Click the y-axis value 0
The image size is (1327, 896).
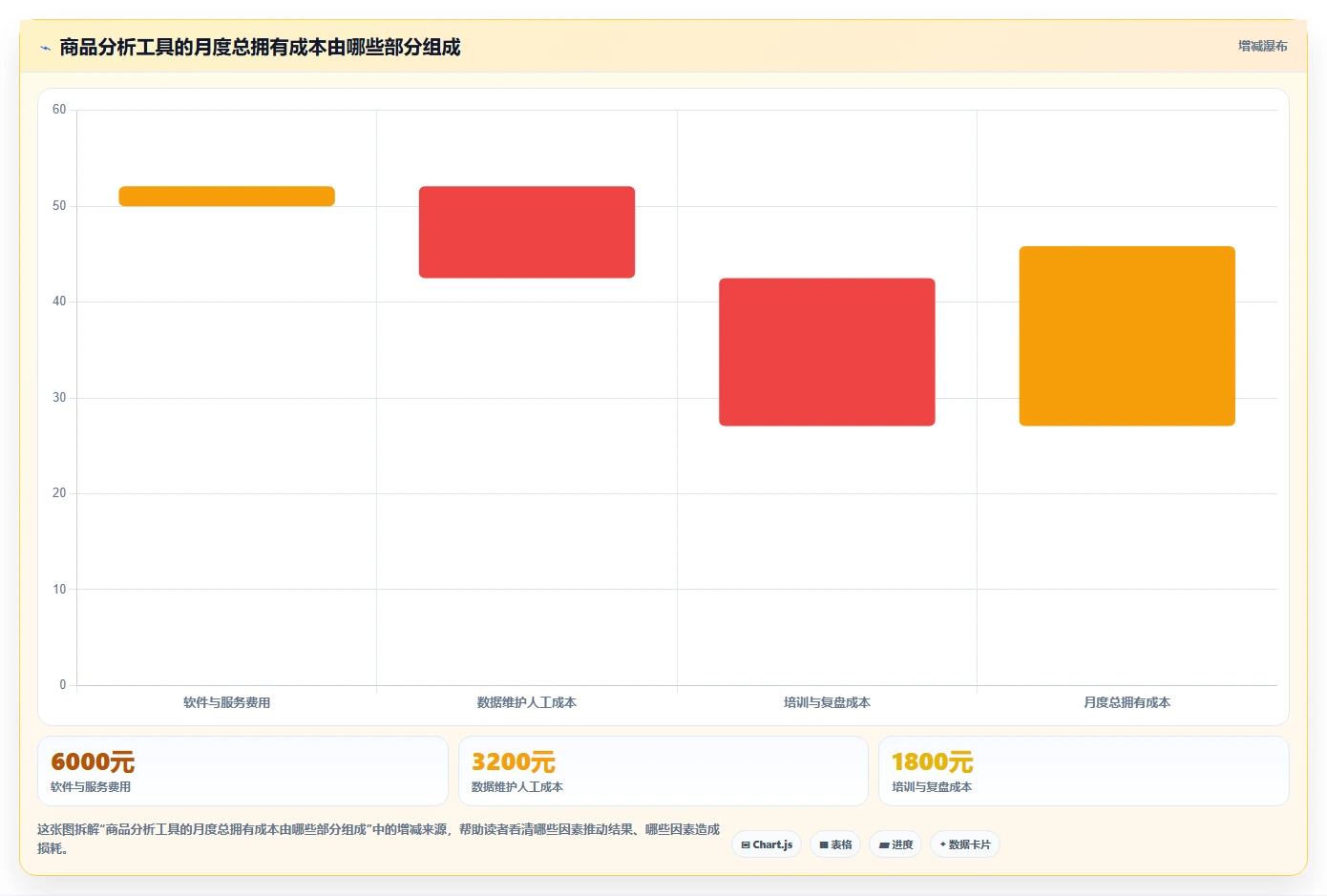pyautogui.click(x=63, y=685)
